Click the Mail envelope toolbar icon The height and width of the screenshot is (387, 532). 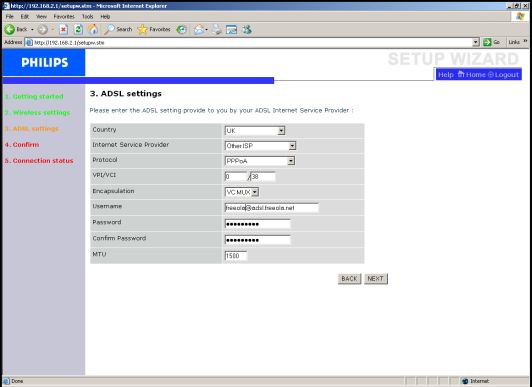pos(199,30)
